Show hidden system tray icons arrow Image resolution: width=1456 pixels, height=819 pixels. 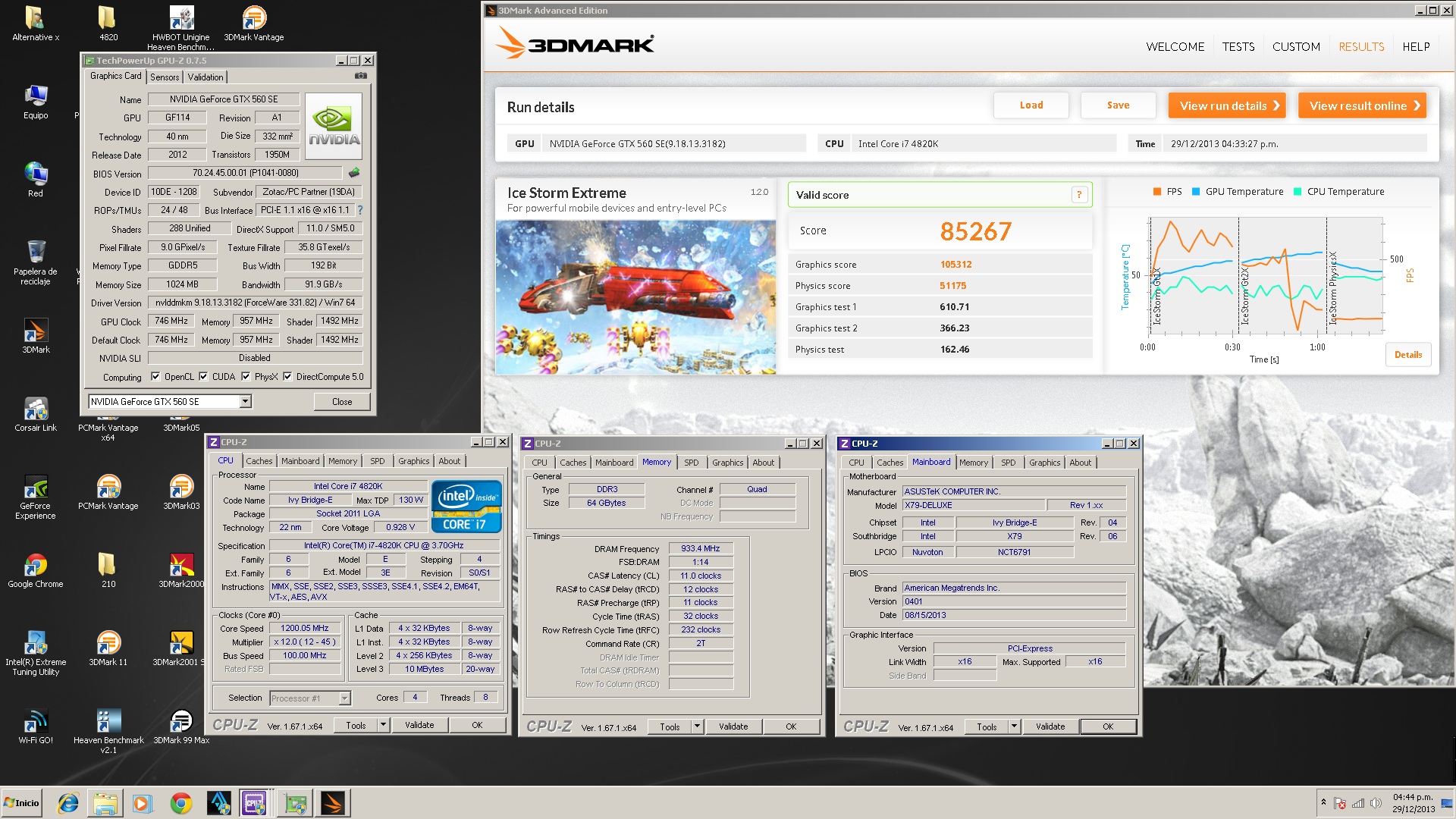[1324, 802]
